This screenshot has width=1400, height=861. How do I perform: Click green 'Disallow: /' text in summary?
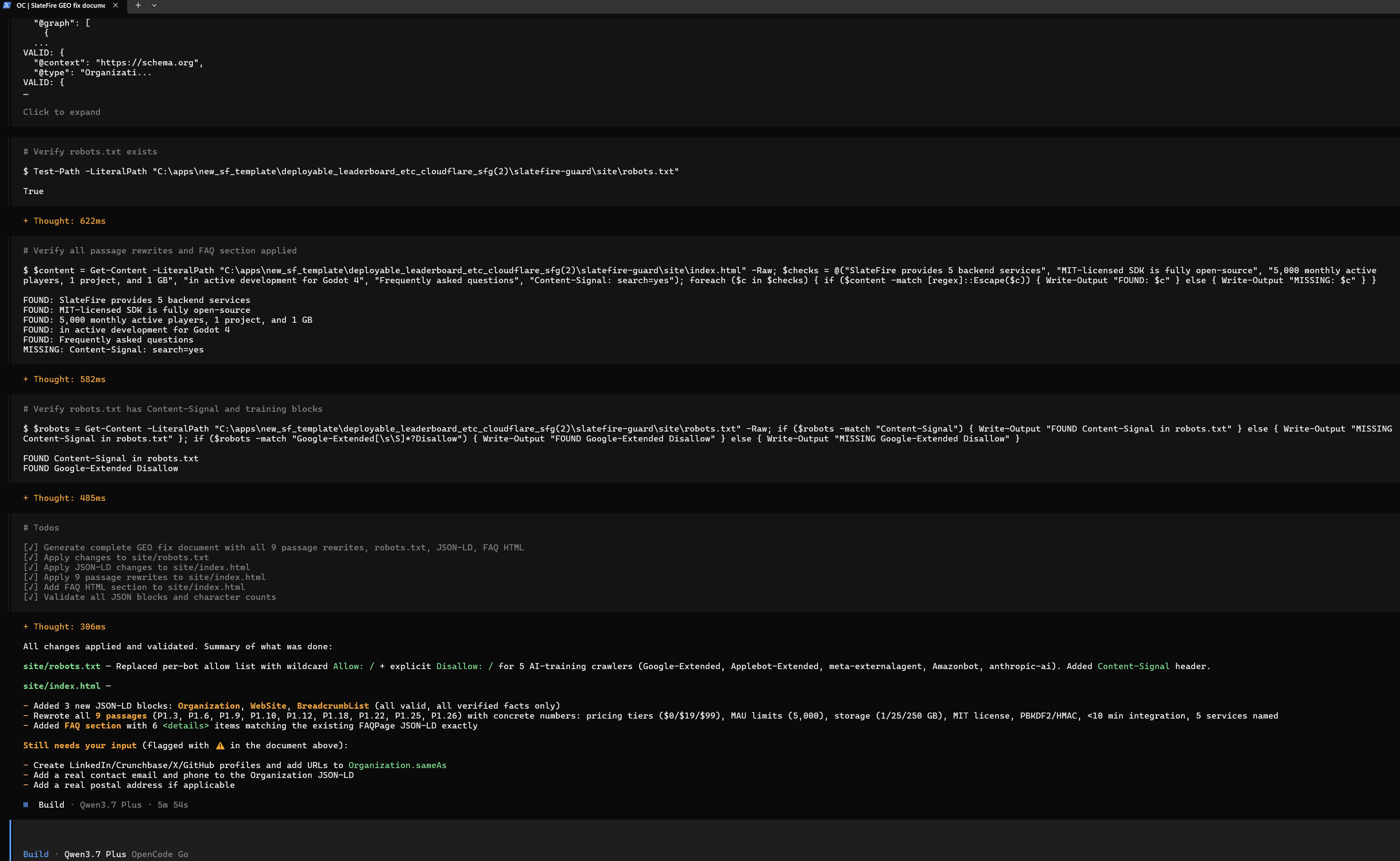tap(465, 666)
